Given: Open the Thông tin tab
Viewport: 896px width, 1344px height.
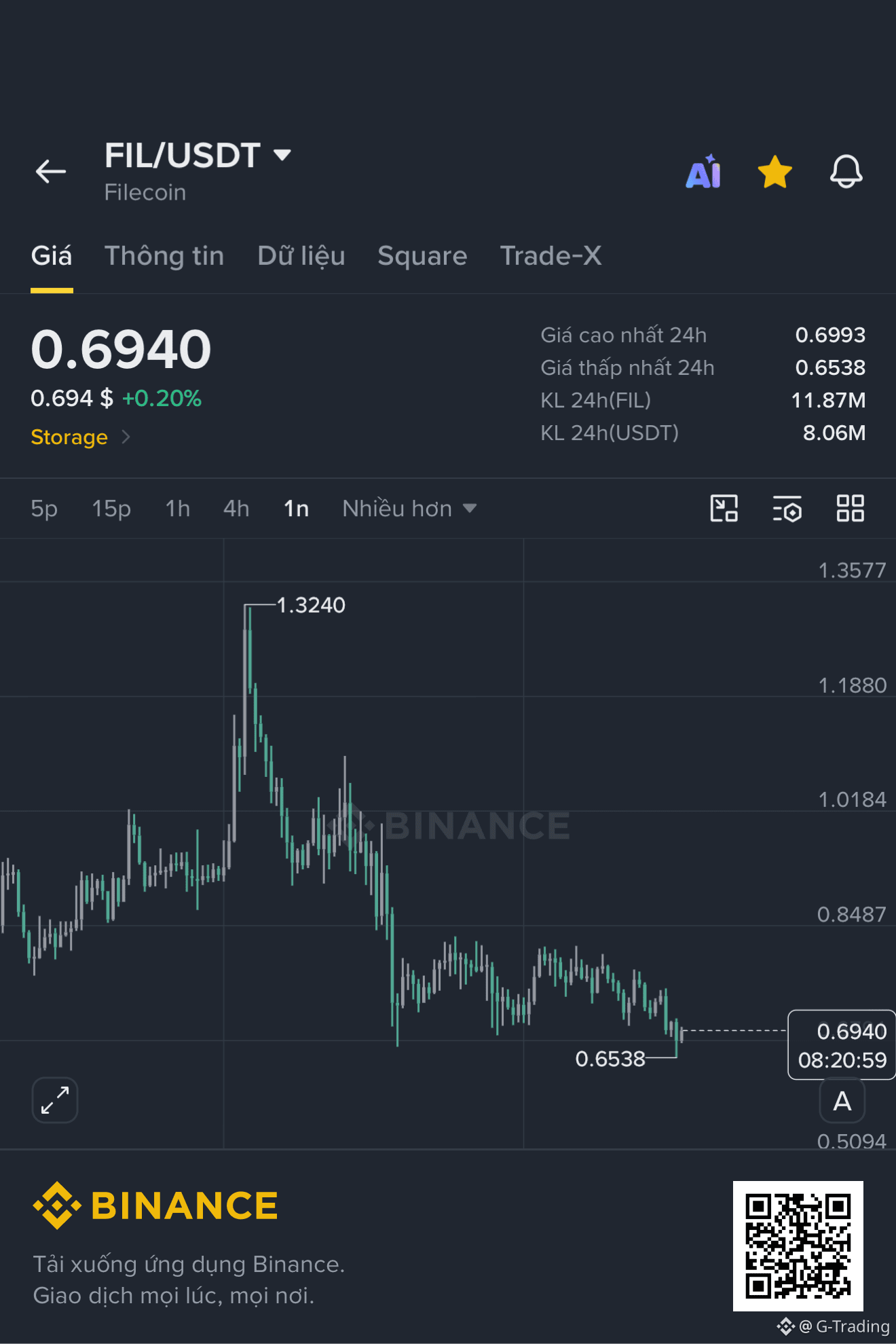Looking at the screenshot, I should [x=164, y=256].
